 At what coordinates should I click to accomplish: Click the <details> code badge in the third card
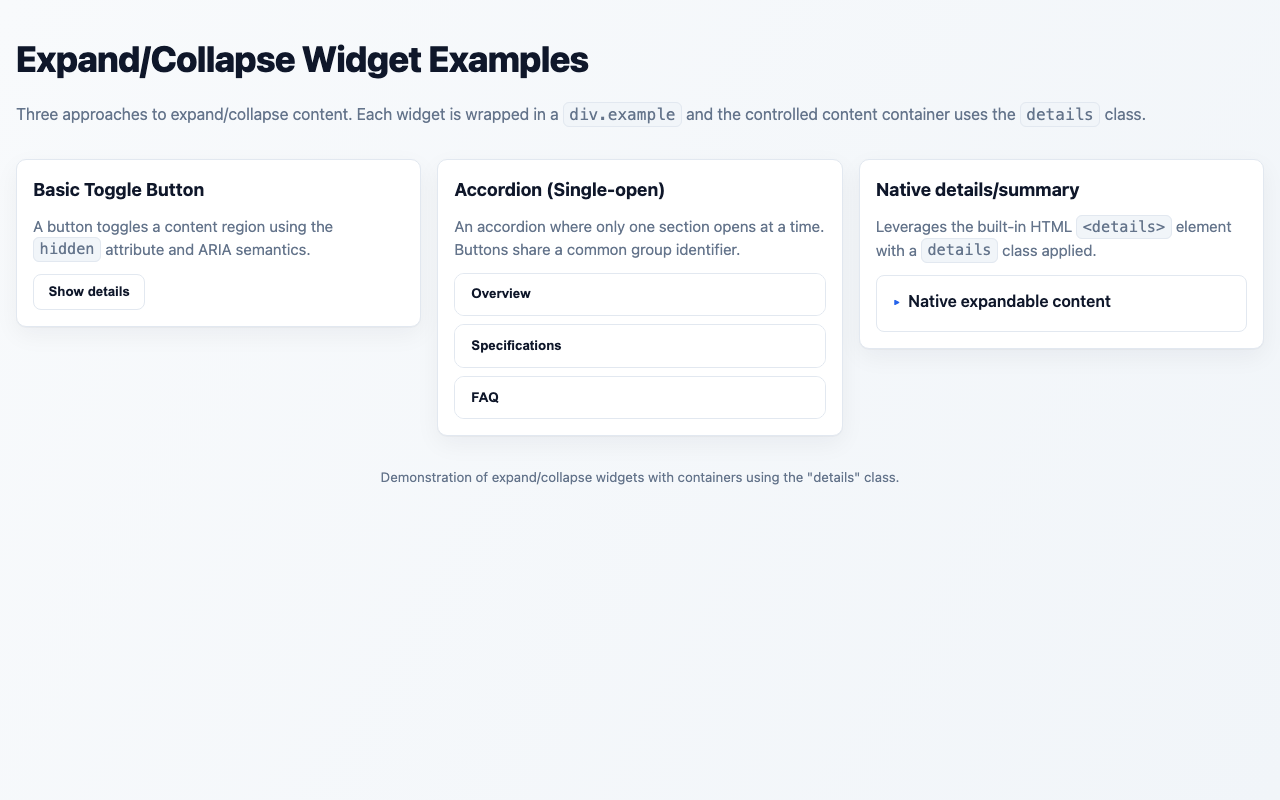point(1123,227)
